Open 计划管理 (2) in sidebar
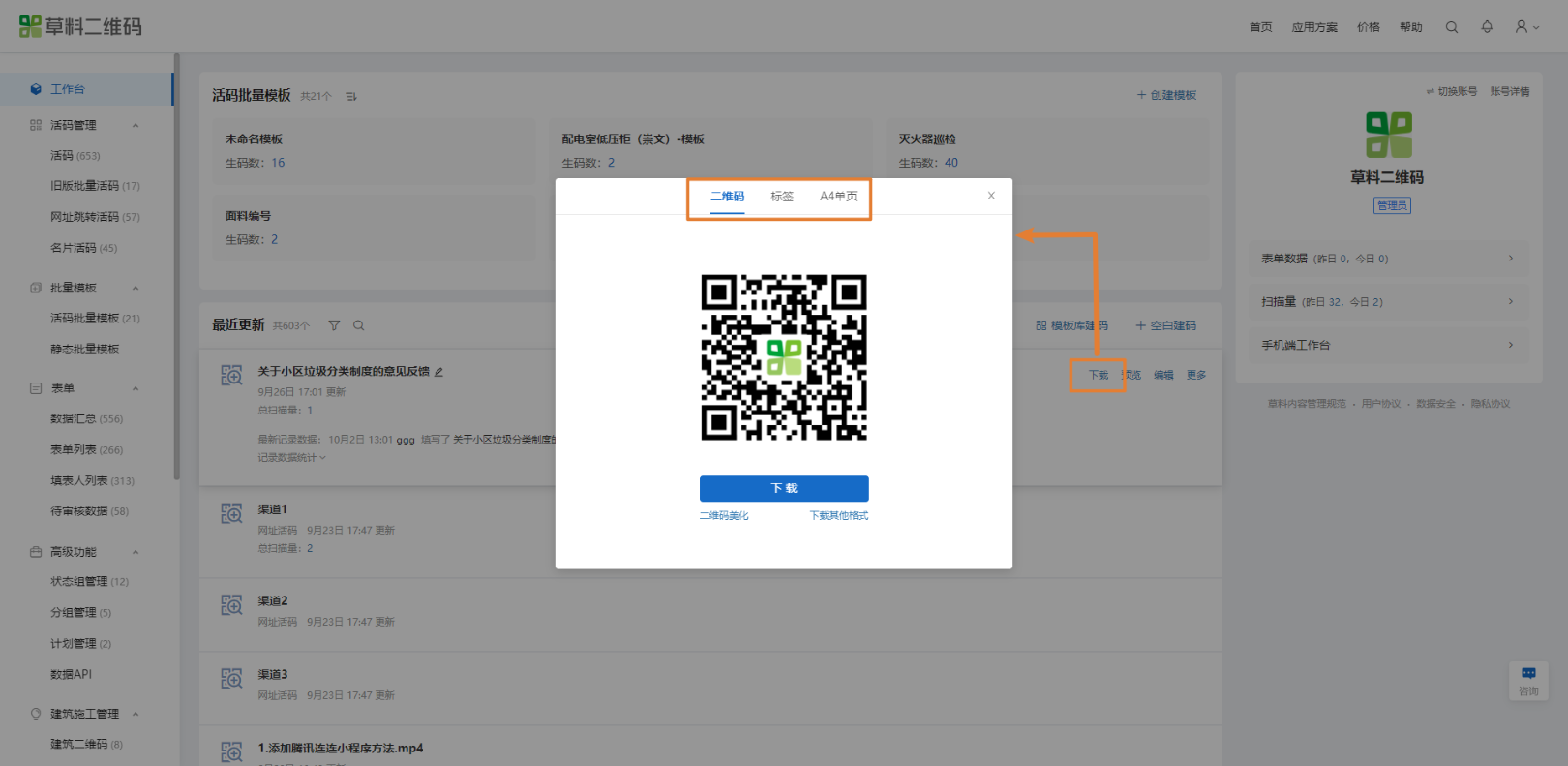The image size is (1568, 766). click(x=80, y=643)
